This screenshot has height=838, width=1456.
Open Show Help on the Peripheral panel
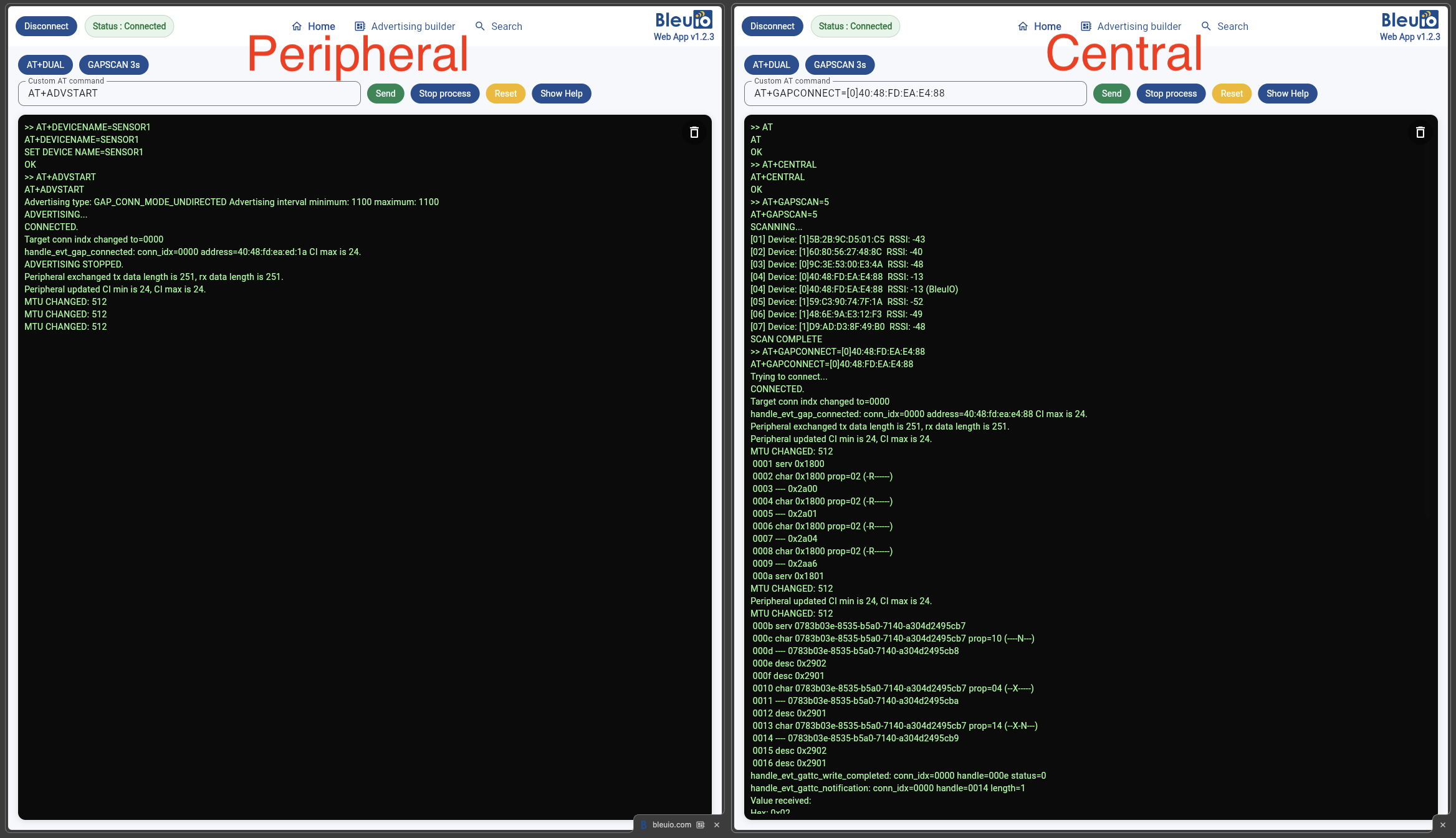(x=560, y=93)
